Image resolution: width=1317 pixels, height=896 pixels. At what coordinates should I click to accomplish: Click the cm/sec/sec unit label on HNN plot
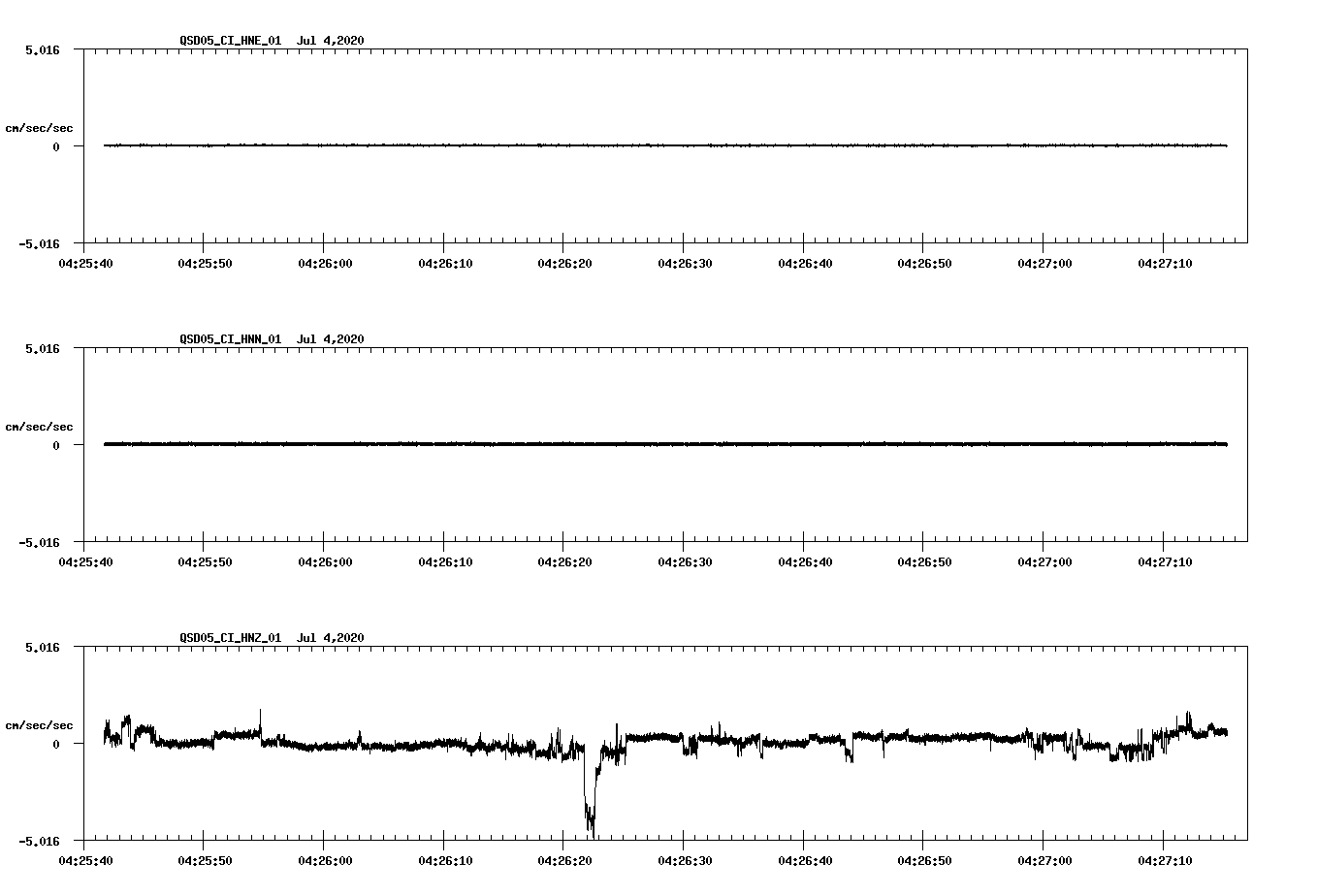pyautogui.click(x=39, y=427)
